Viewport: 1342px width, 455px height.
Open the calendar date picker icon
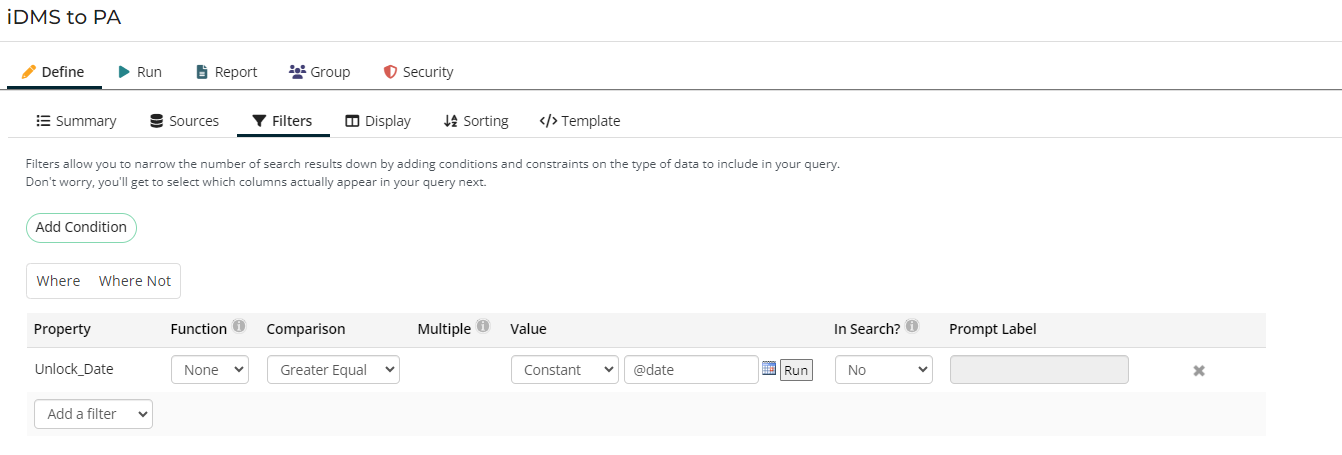[x=768, y=369]
